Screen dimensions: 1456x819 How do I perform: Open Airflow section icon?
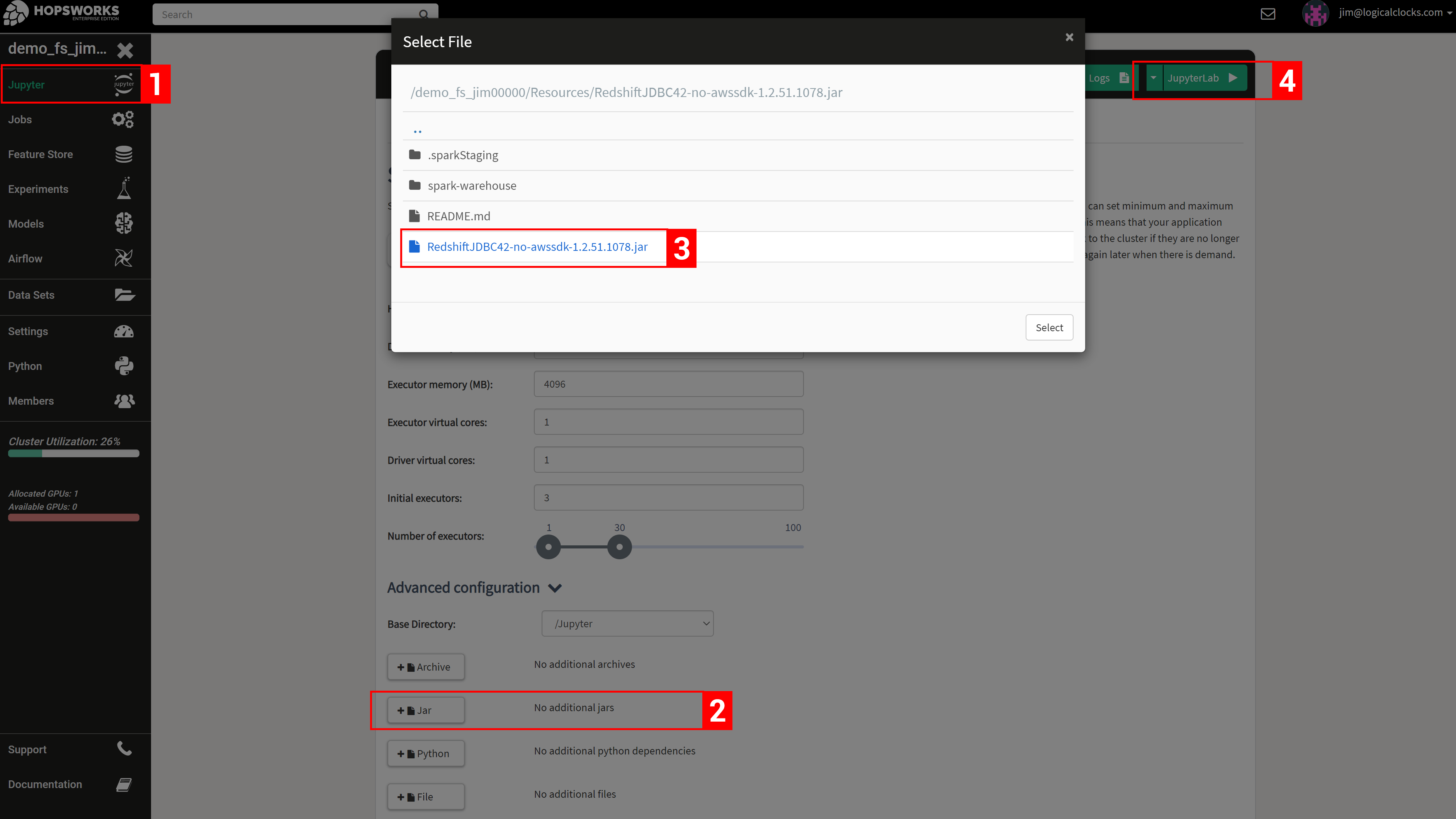[124, 258]
